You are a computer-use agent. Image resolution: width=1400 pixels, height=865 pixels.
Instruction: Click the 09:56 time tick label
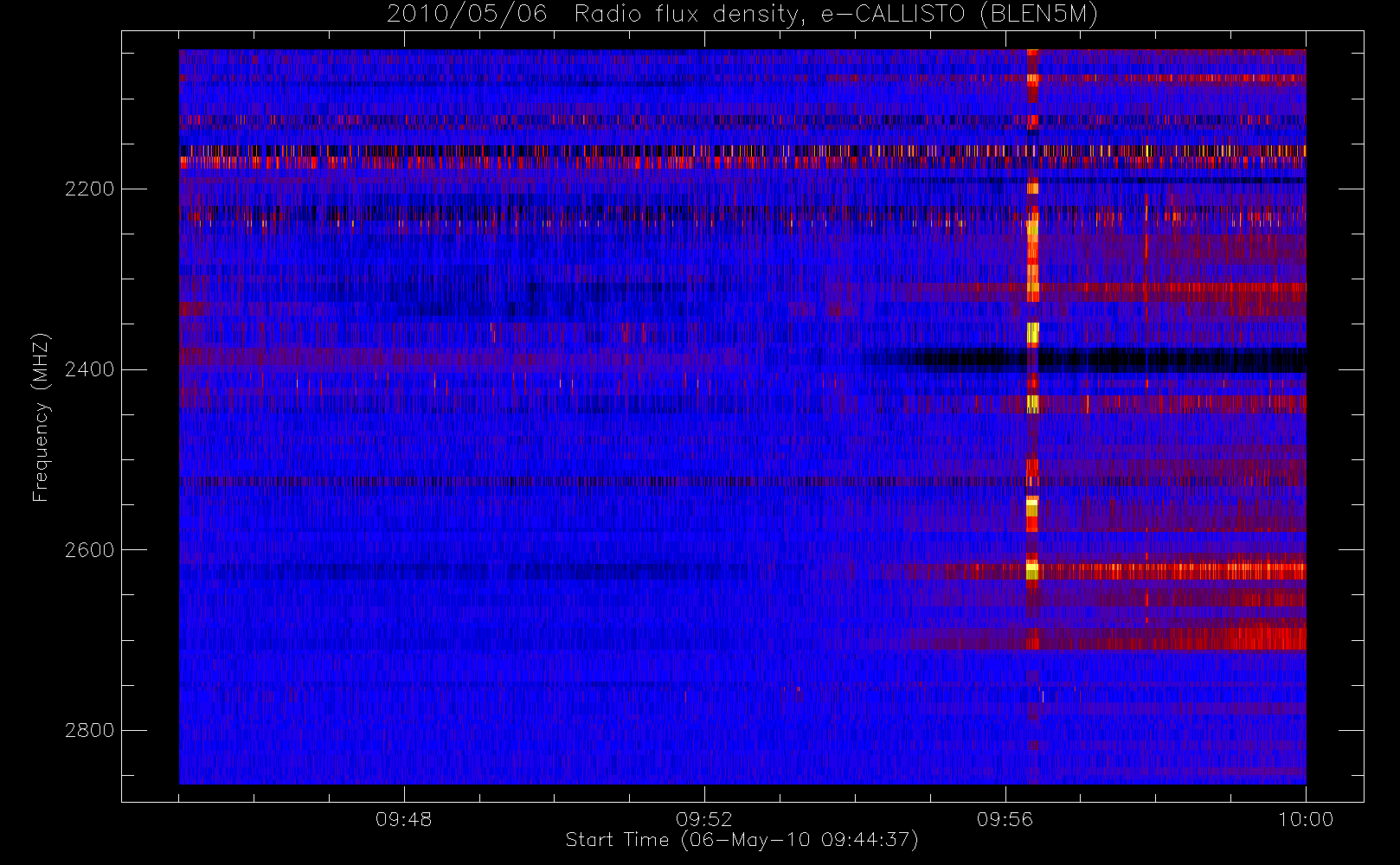click(1005, 819)
